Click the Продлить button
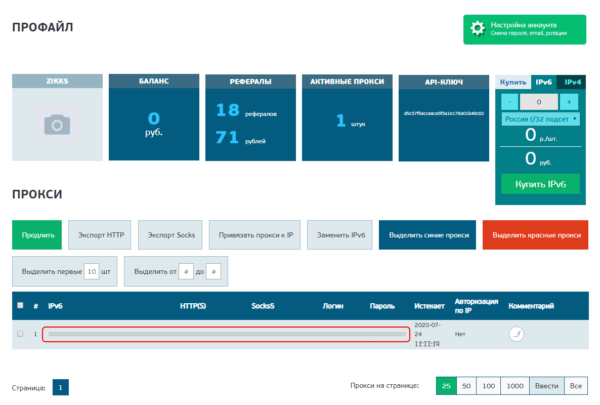This screenshot has width=600, height=405. 37,235
